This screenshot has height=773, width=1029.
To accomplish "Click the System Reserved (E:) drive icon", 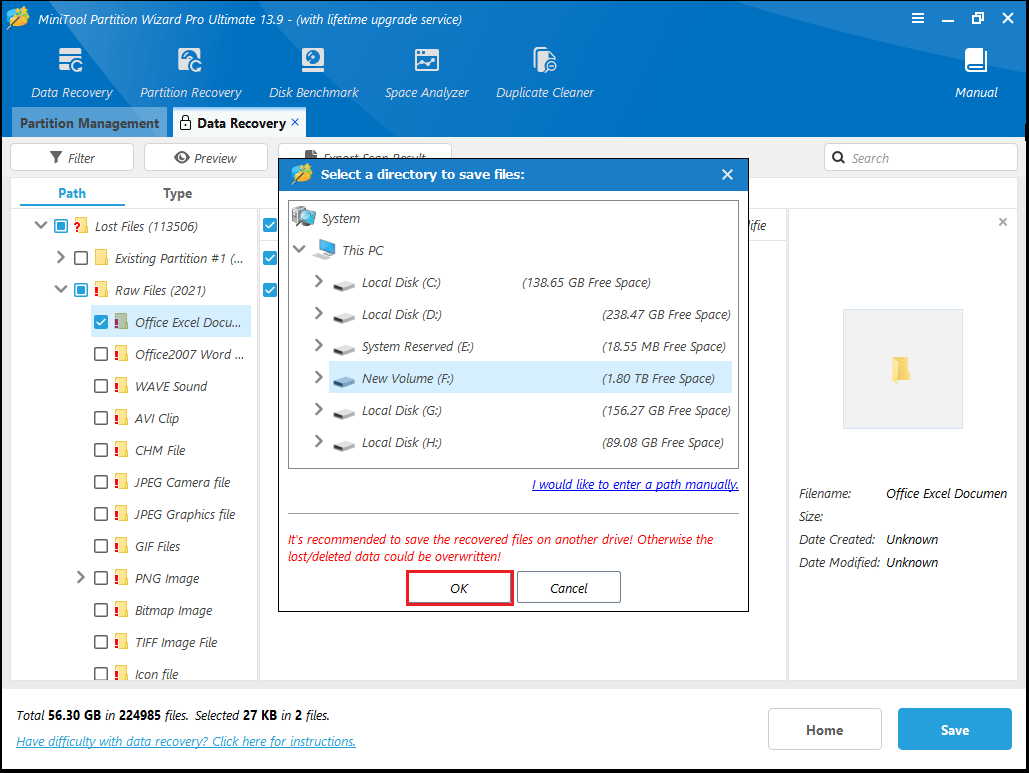I will [343, 348].
